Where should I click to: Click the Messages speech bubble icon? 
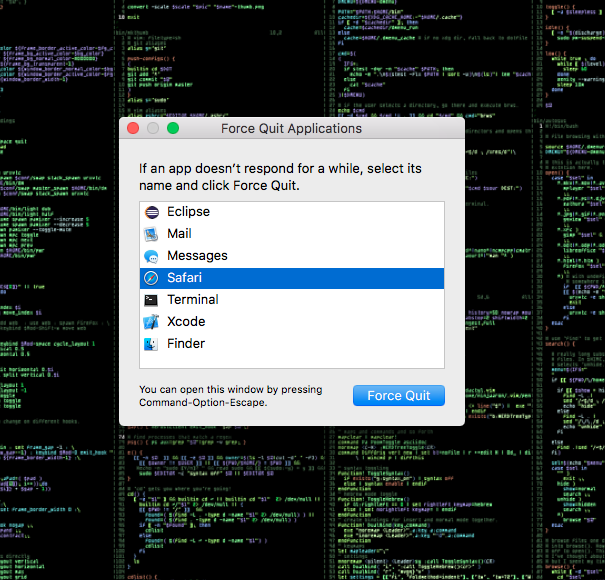(151, 256)
